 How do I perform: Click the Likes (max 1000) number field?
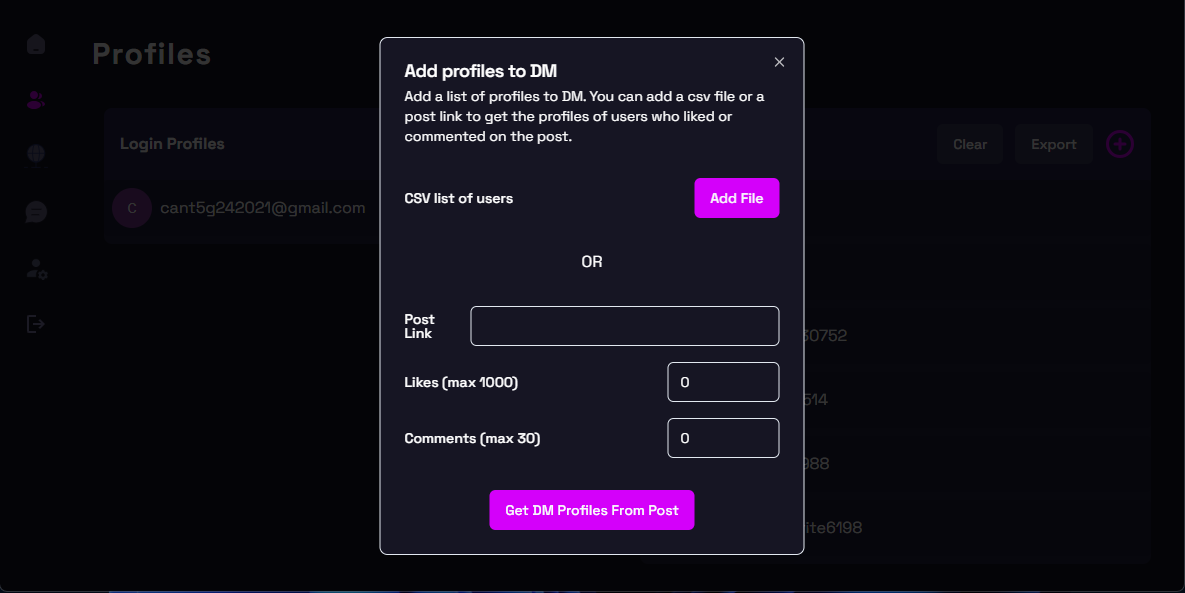point(722,382)
